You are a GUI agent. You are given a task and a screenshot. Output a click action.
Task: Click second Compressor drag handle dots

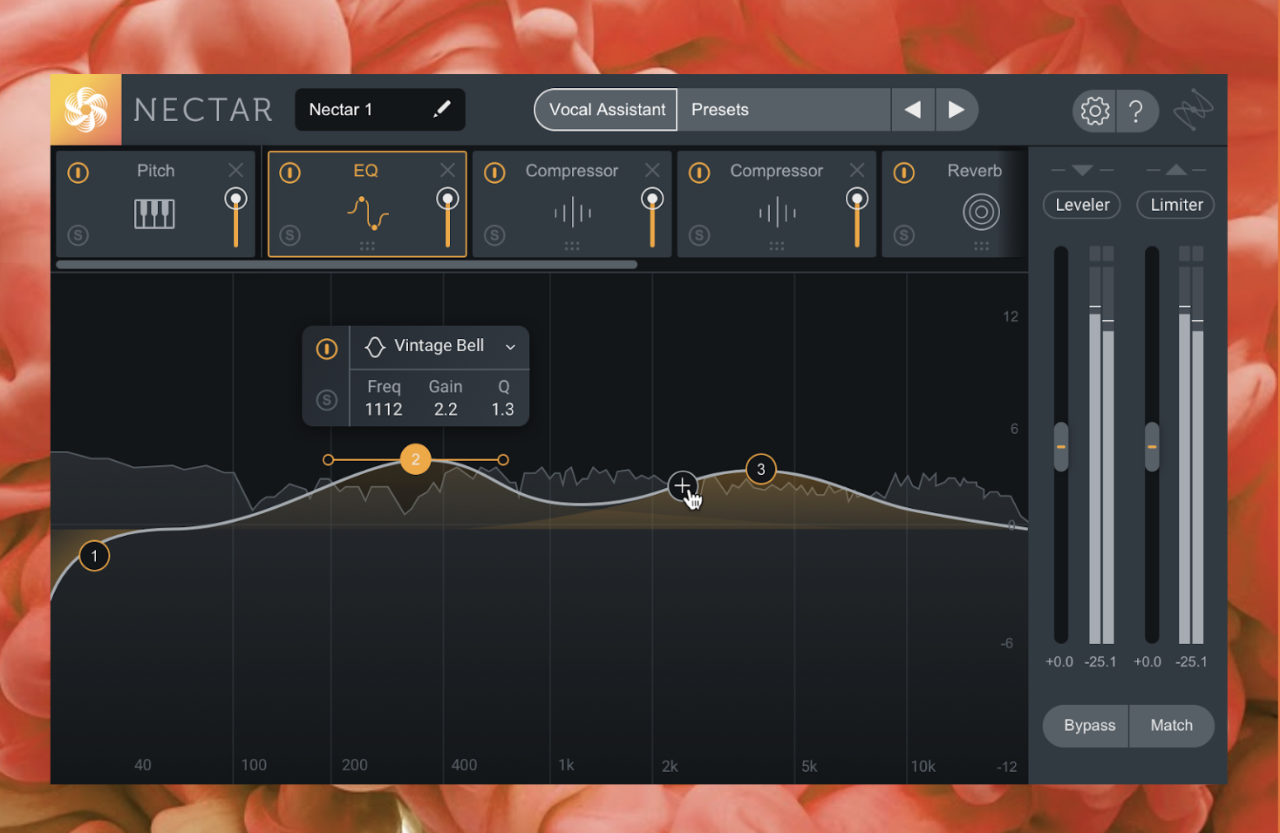776,245
